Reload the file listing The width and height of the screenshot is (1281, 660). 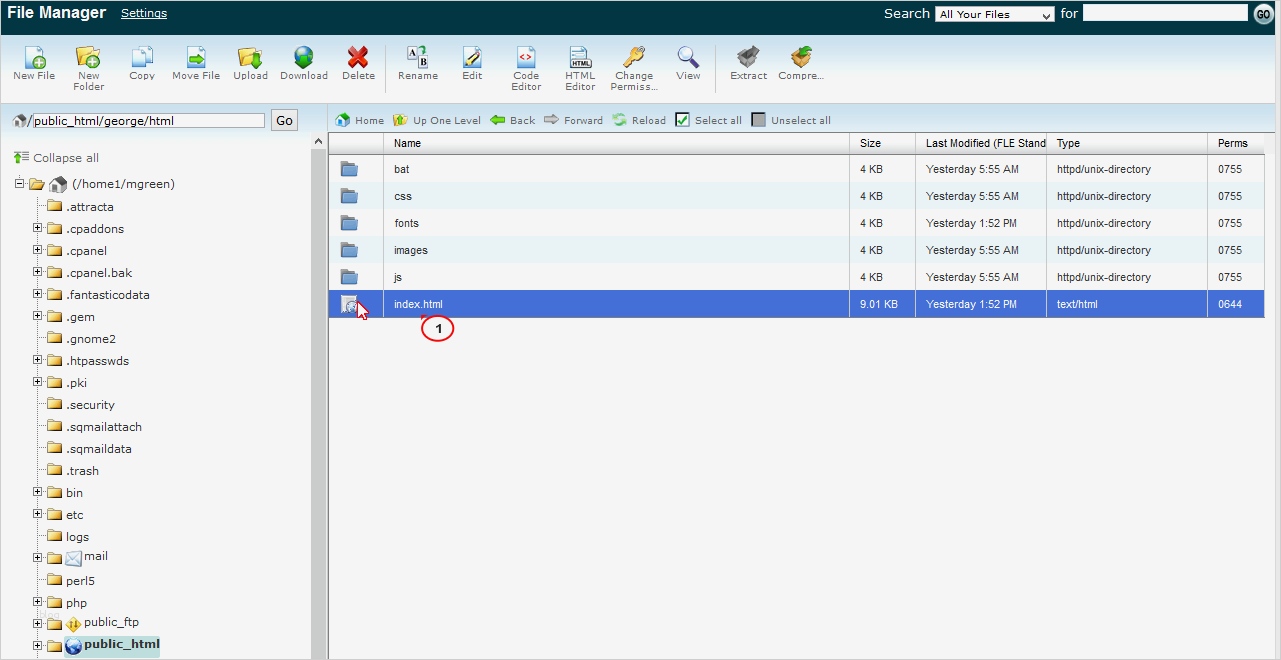(x=639, y=120)
